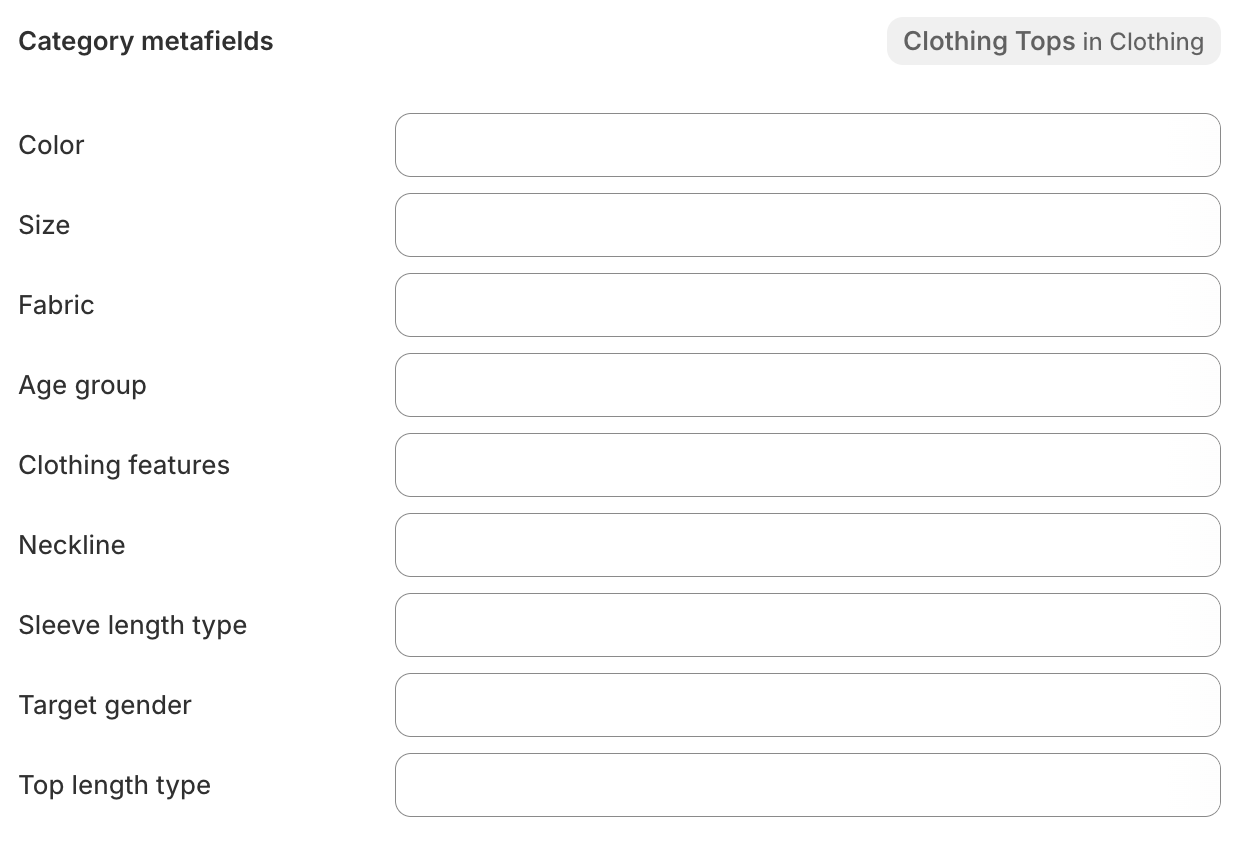This screenshot has height=842, width=1236.
Task: Click the Fabric metafield input
Action: [x=808, y=305]
